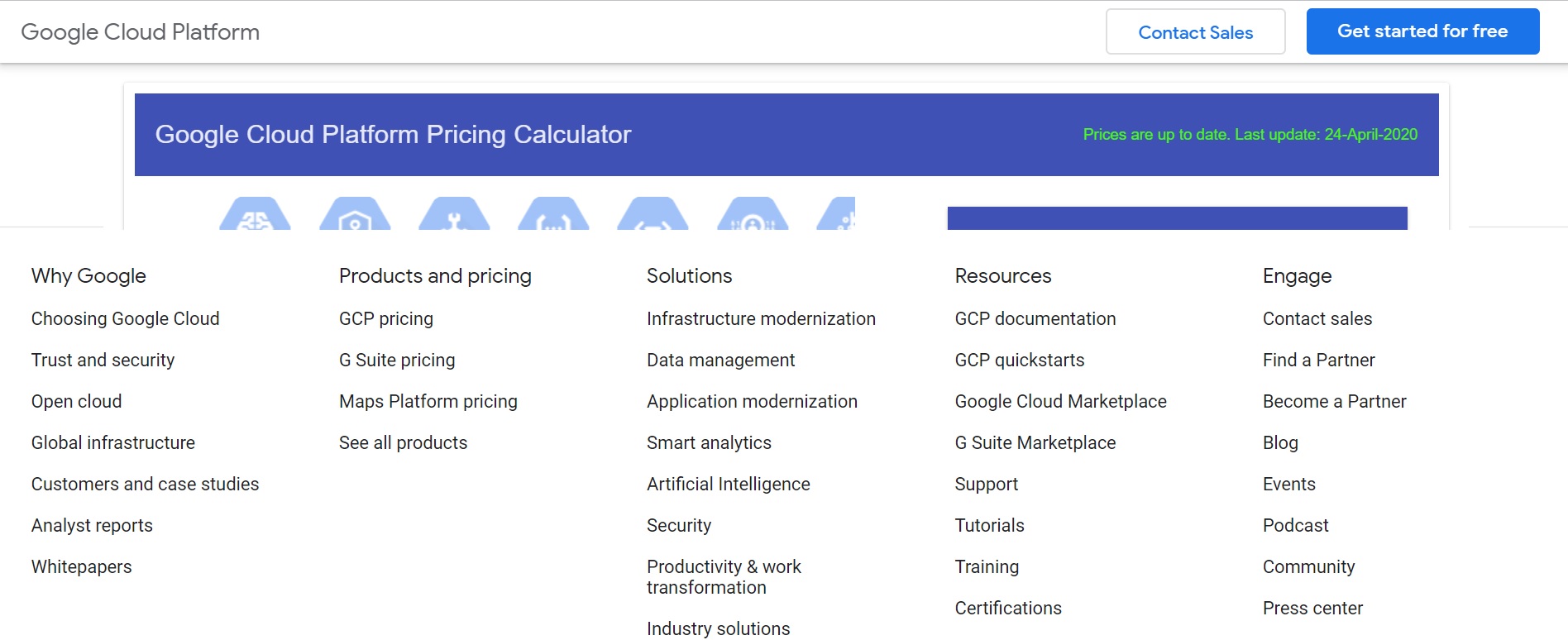
Task: Select the wrench management tools icon
Action: (455, 217)
